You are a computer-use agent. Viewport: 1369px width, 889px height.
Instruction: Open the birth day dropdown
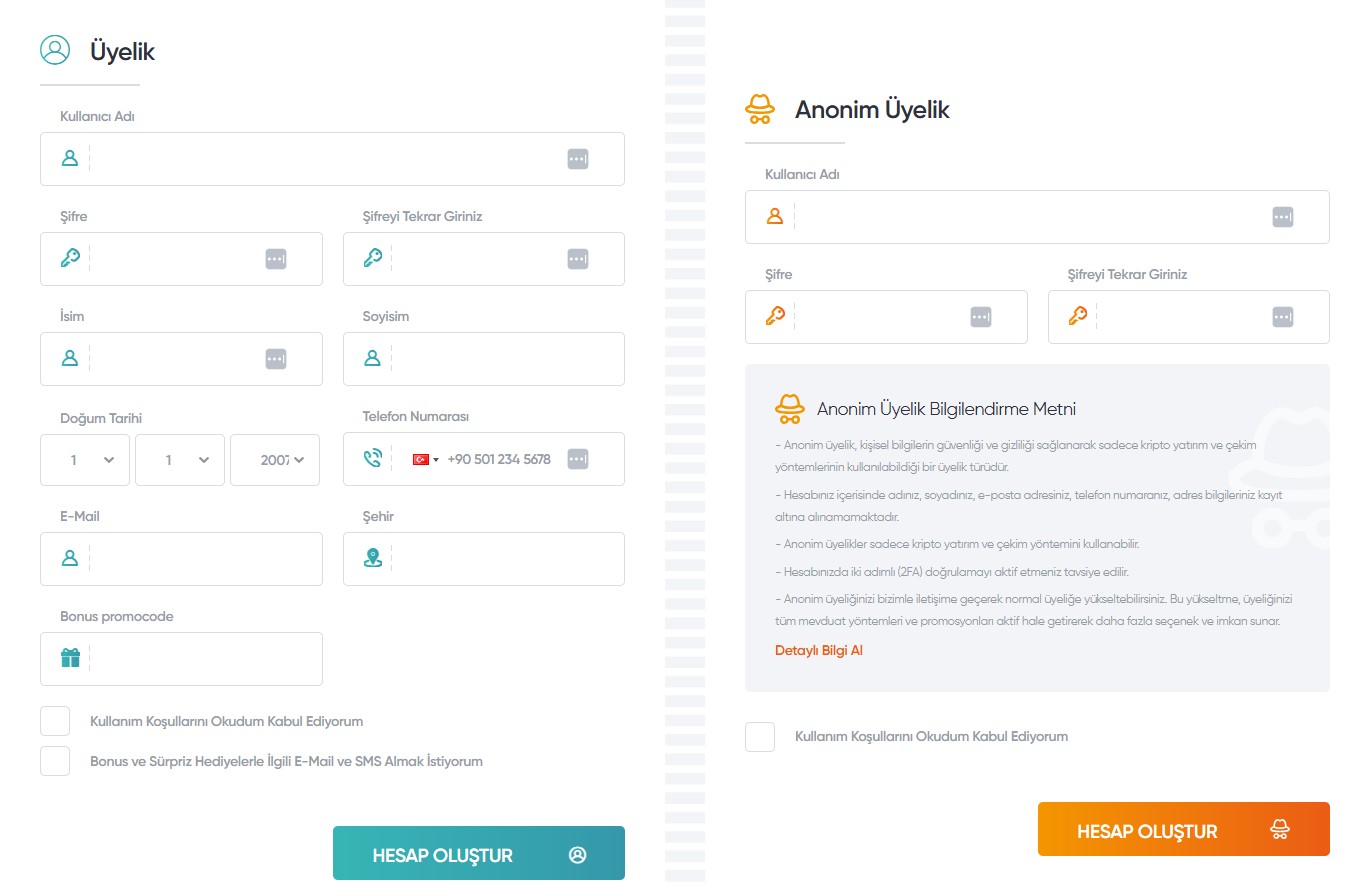85,460
